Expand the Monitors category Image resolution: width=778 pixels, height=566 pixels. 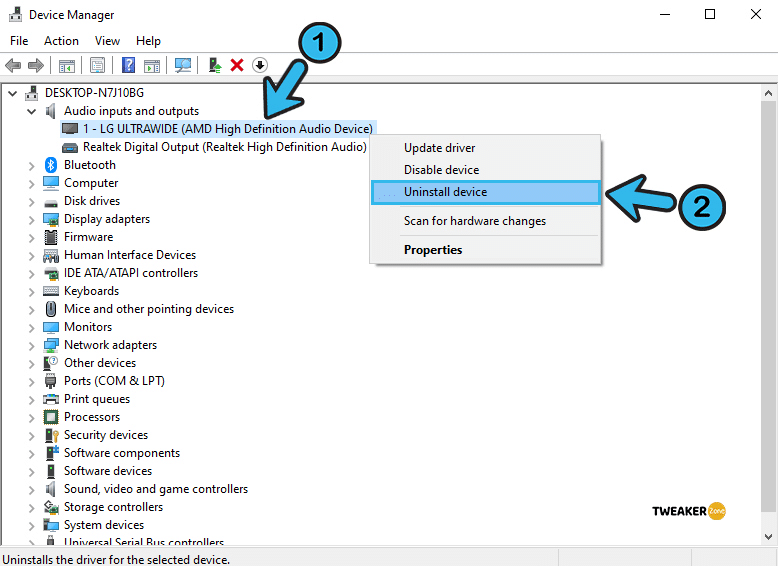coord(31,328)
